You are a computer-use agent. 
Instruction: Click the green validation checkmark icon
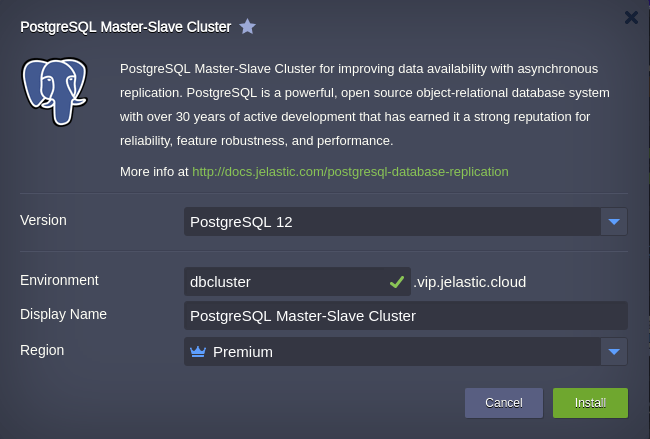coord(397,282)
